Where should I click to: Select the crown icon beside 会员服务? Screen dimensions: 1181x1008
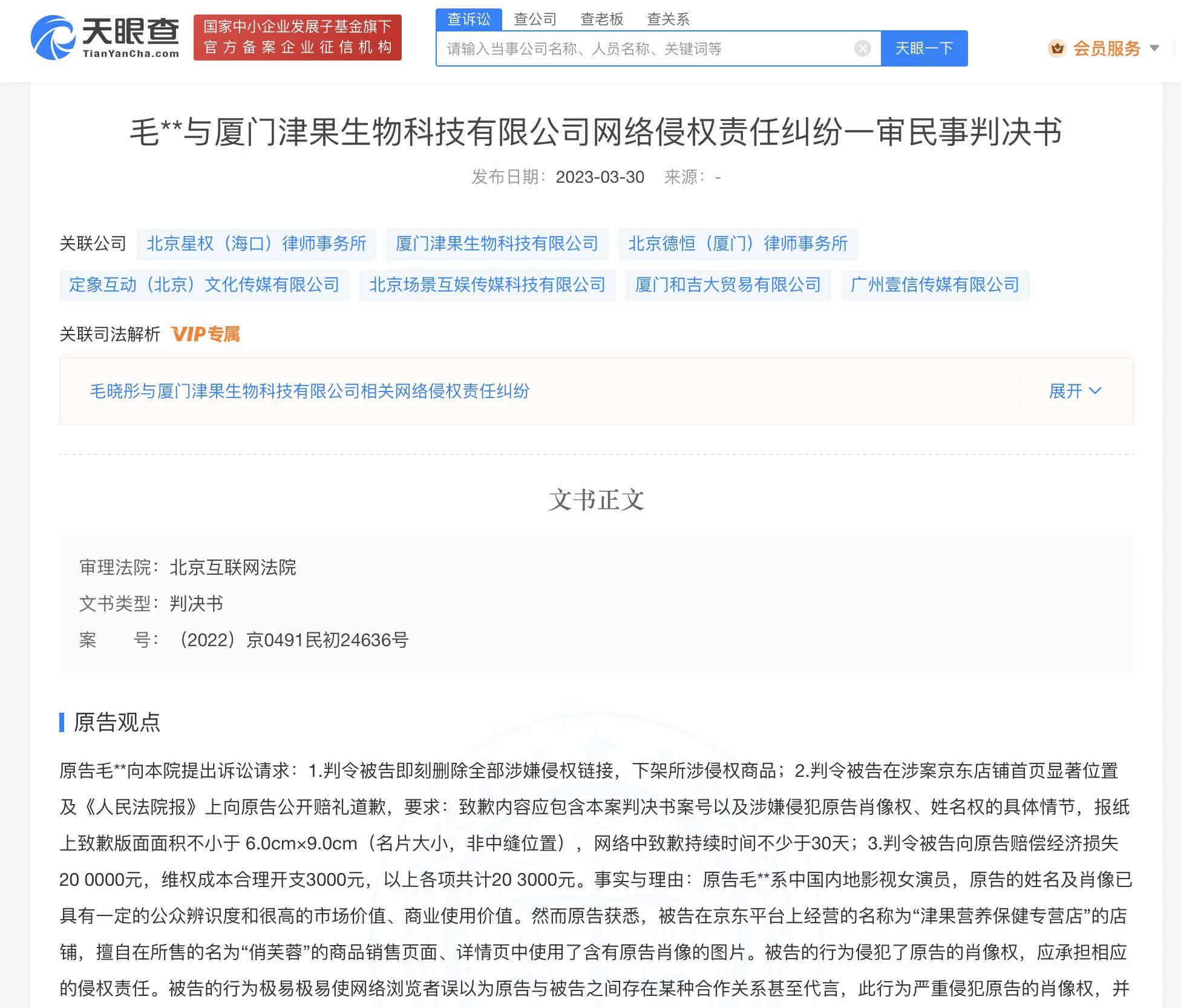click(1056, 49)
